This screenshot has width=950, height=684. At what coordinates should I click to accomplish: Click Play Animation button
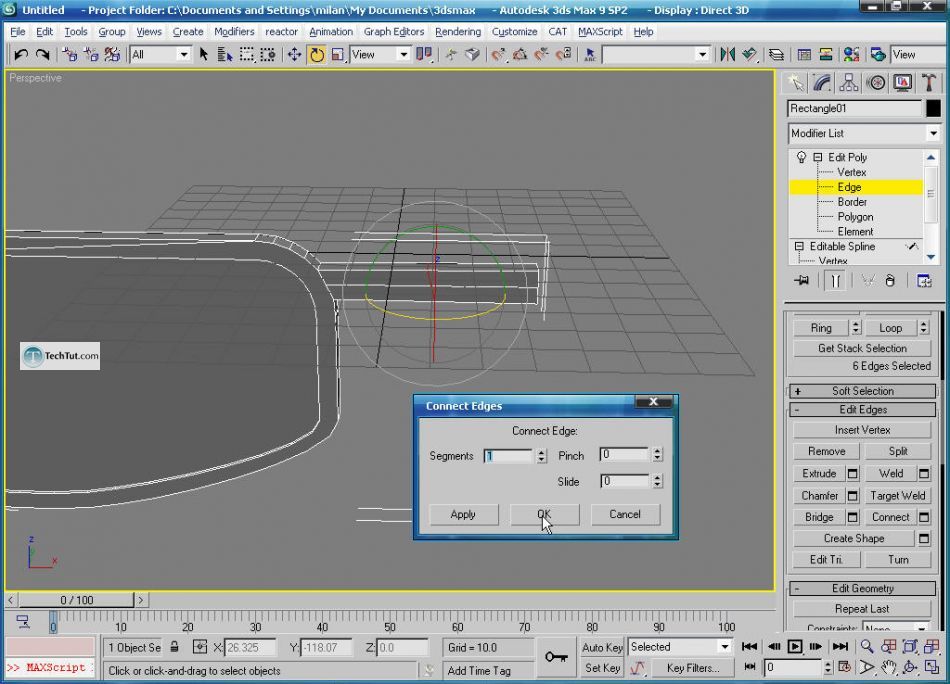(x=795, y=647)
